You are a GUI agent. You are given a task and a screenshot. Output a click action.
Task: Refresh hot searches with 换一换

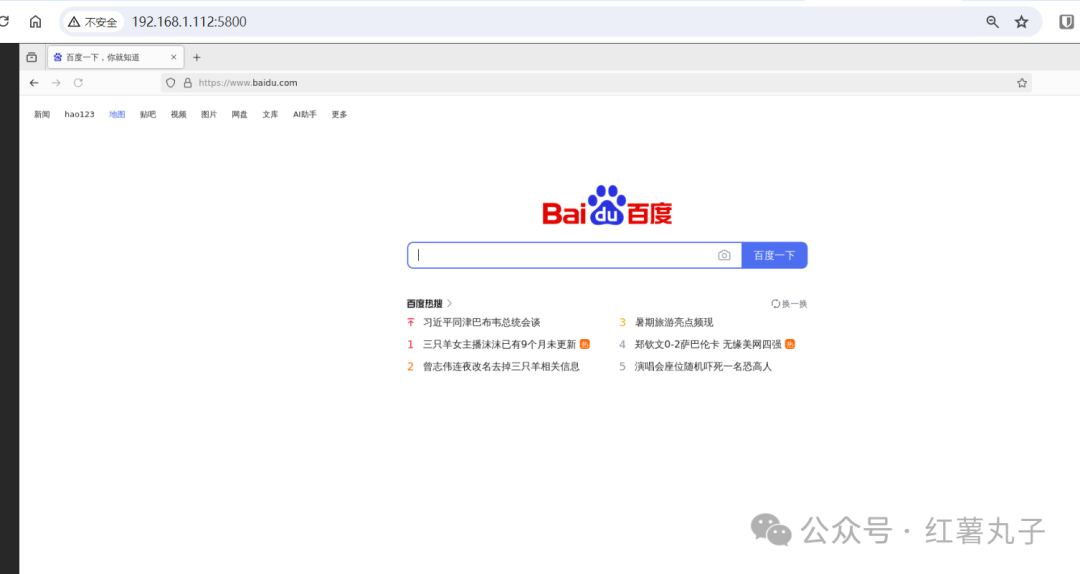pos(789,304)
